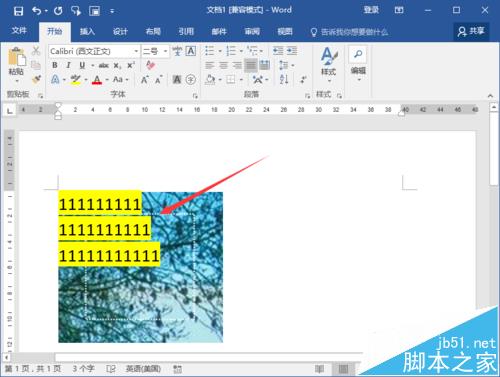
Task: Toggle Italic formatting
Action: pos(69,65)
